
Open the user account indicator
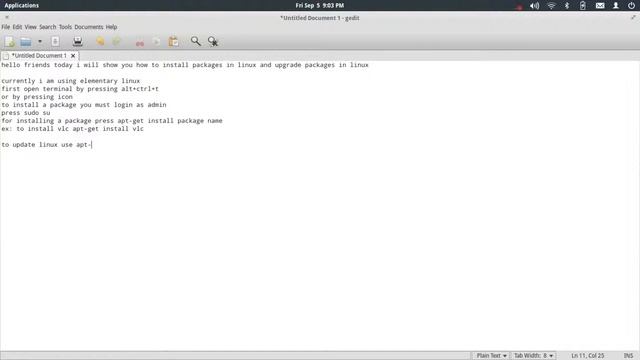coord(616,6)
